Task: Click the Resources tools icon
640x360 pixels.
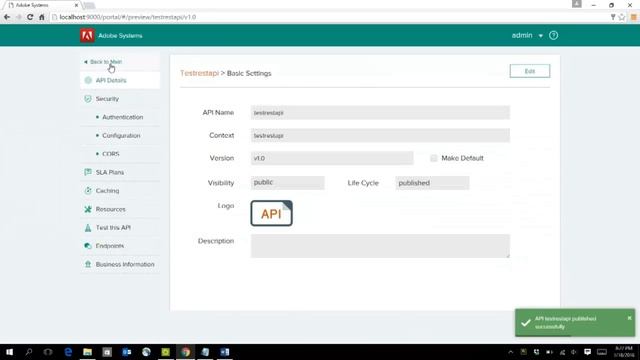Action: [88, 209]
